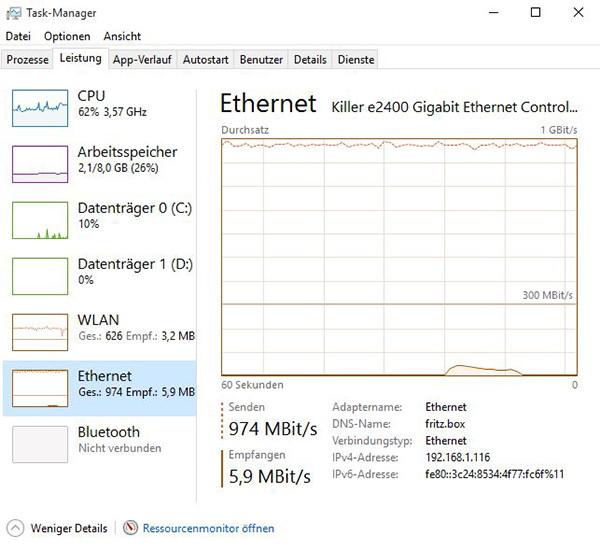The height and width of the screenshot is (550, 600).
Task: Click the Ethernet heading above the graph
Action: tap(268, 104)
